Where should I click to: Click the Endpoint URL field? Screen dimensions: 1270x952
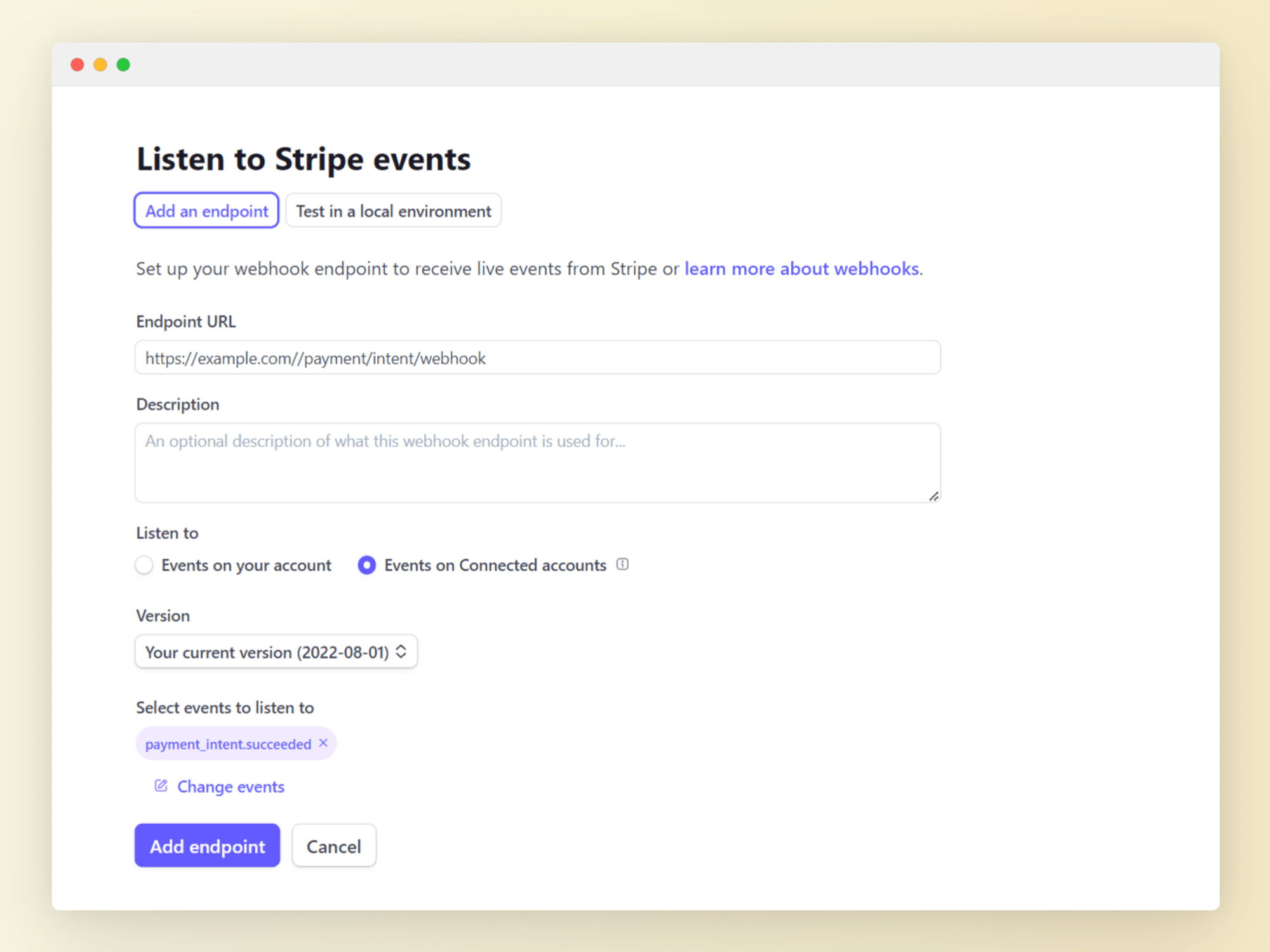pos(537,357)
